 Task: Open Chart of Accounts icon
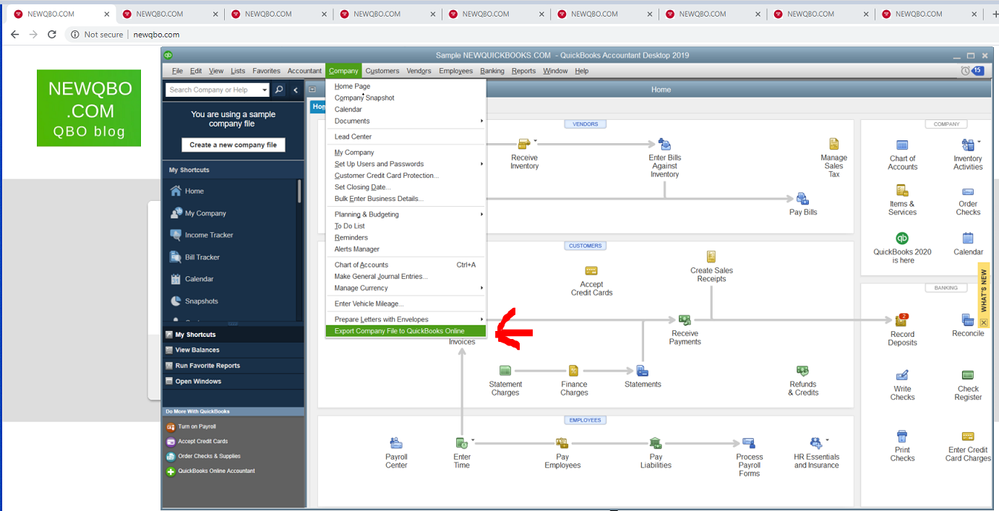point(902,145)
